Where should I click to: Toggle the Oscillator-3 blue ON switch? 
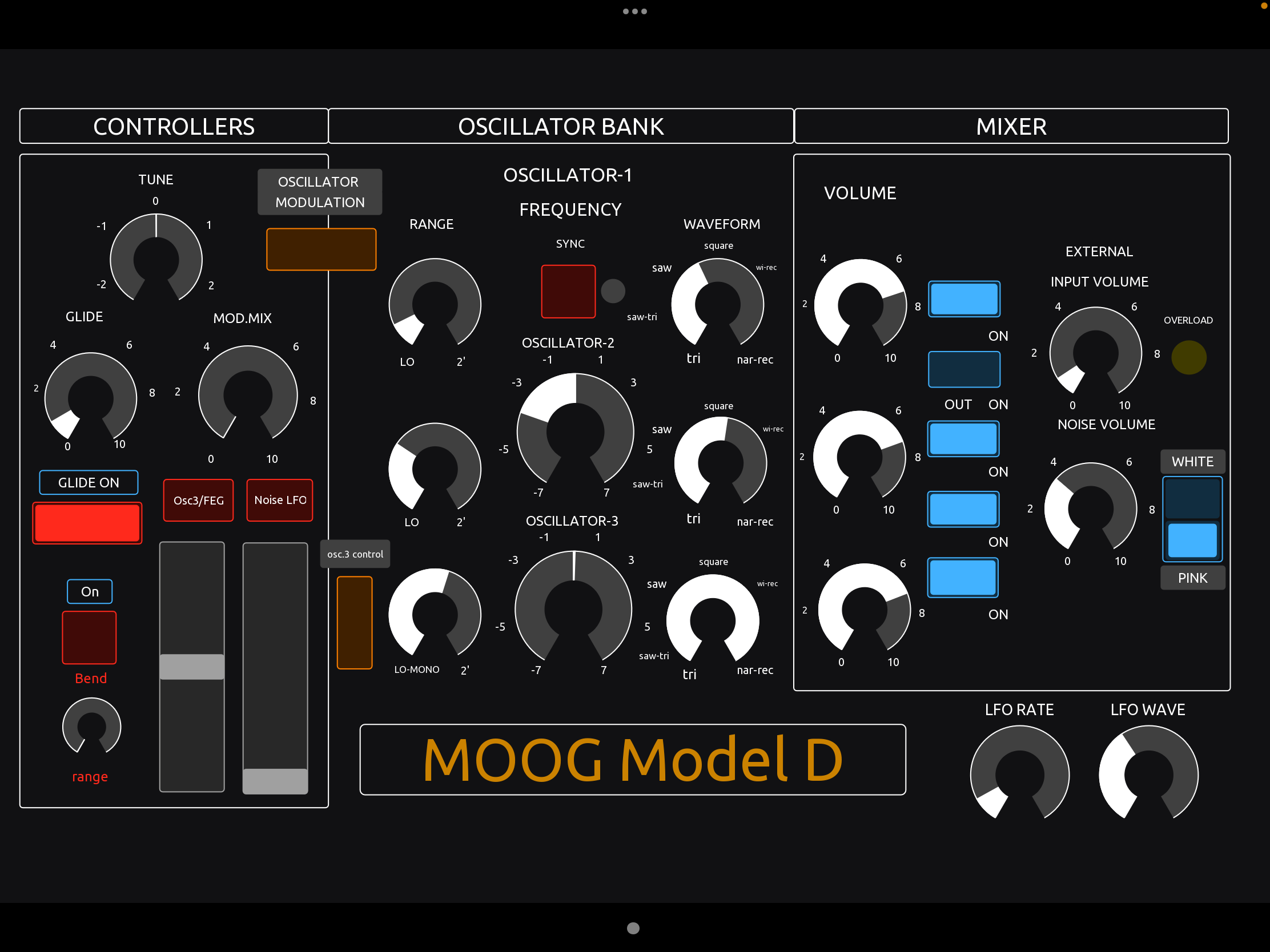[x=962, y=578]
